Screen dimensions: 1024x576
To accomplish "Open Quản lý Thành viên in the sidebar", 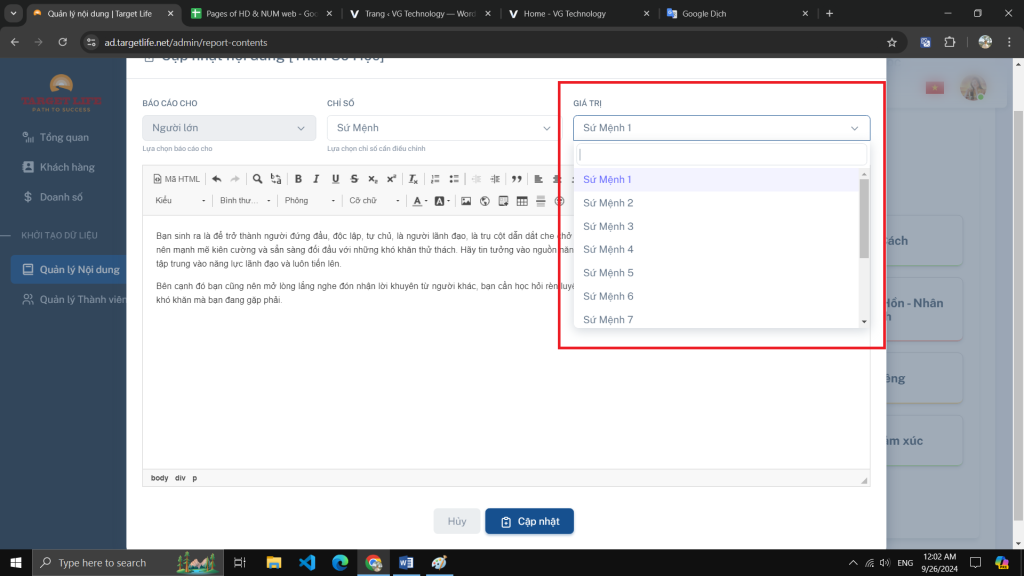I will pos(72,300).
